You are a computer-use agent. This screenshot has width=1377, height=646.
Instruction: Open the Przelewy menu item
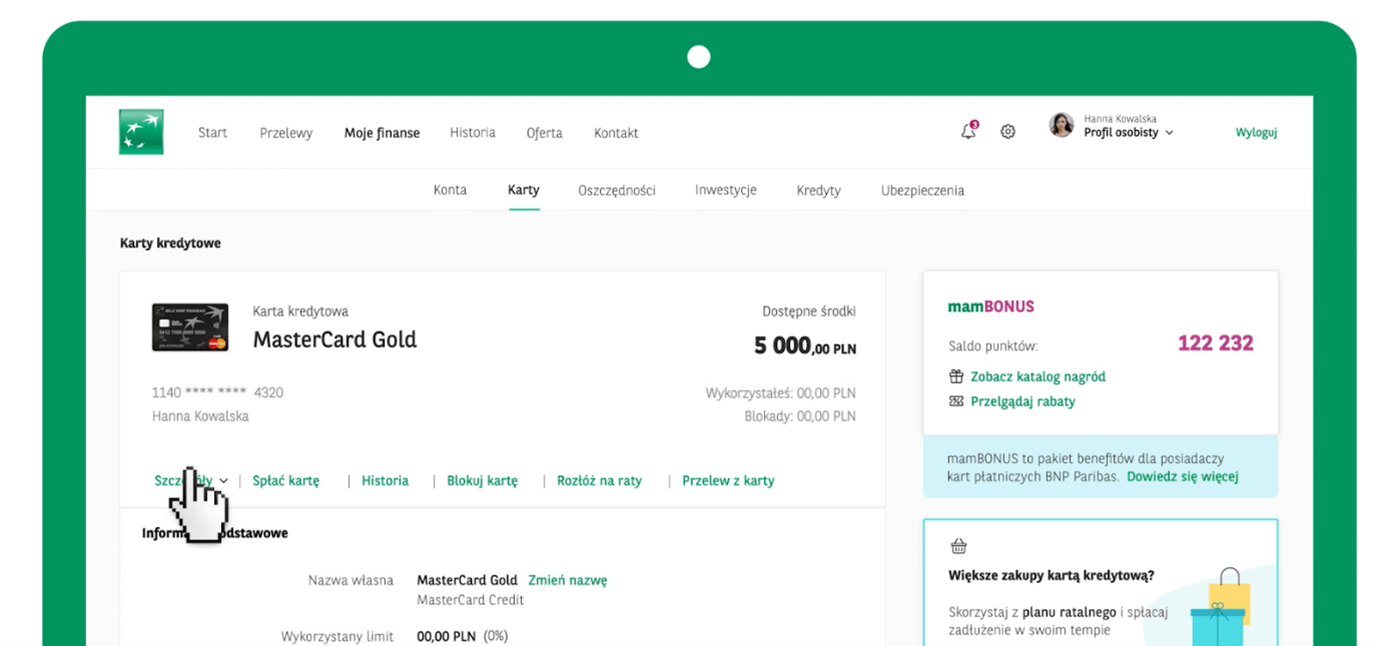point(286,133)
